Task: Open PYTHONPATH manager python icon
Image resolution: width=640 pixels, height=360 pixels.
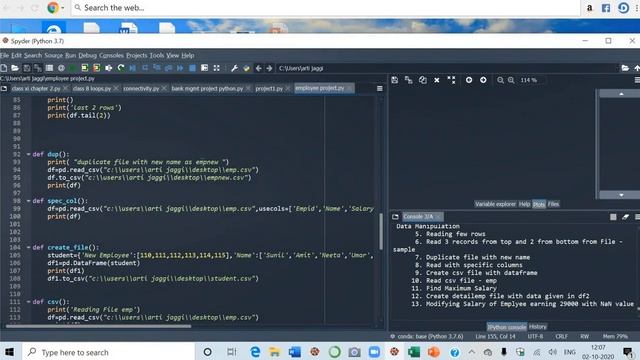Action: [x=246, y=68]
